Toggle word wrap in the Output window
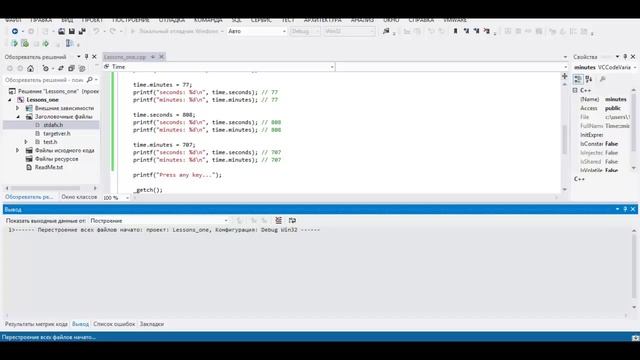The width and height of the screenshot is (640, 360). pos(292,220)
